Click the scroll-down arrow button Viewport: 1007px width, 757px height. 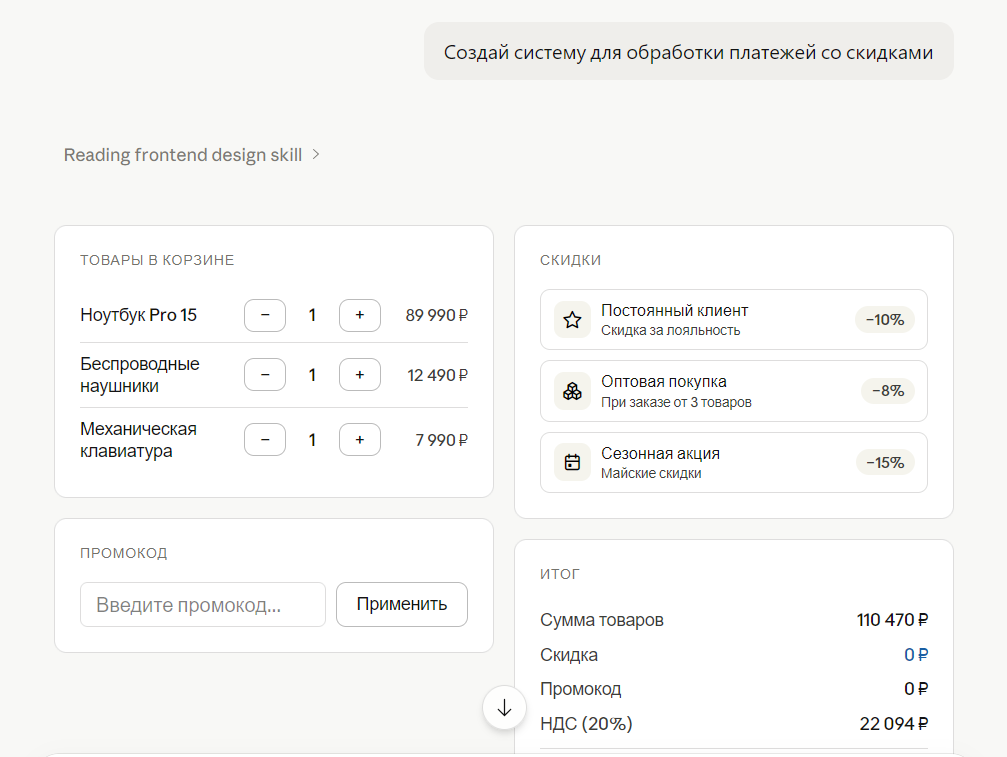point(504,708)
